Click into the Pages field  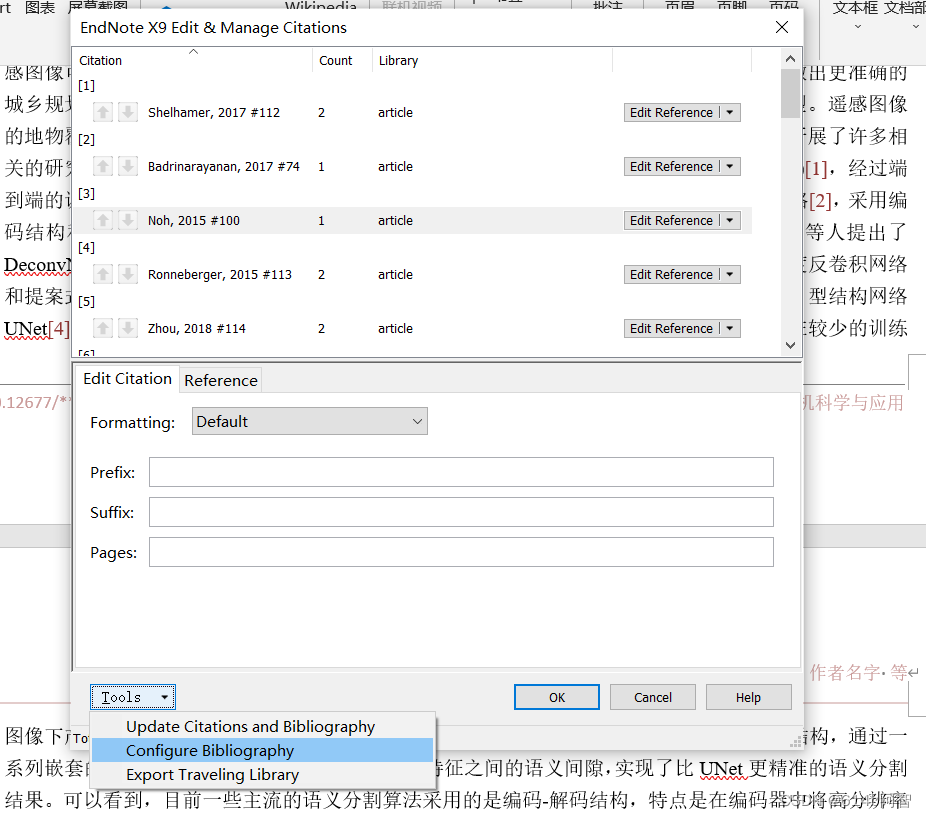tap(461, 552)
